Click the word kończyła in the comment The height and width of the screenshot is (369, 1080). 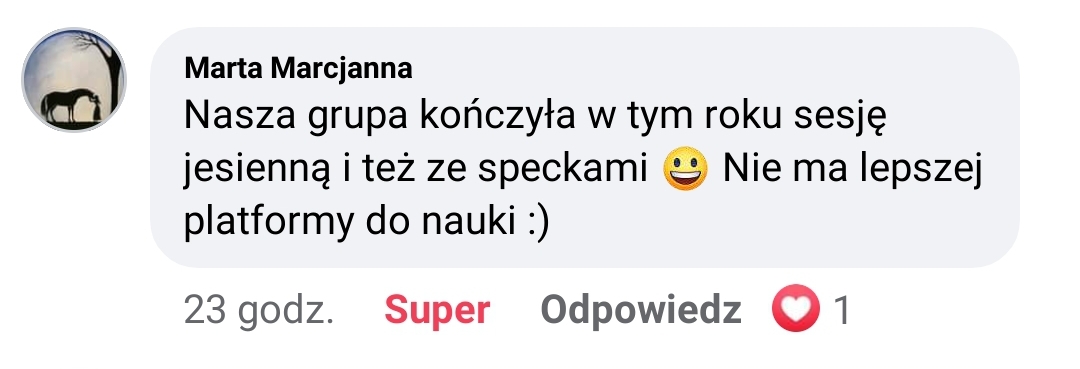point(497,118)
